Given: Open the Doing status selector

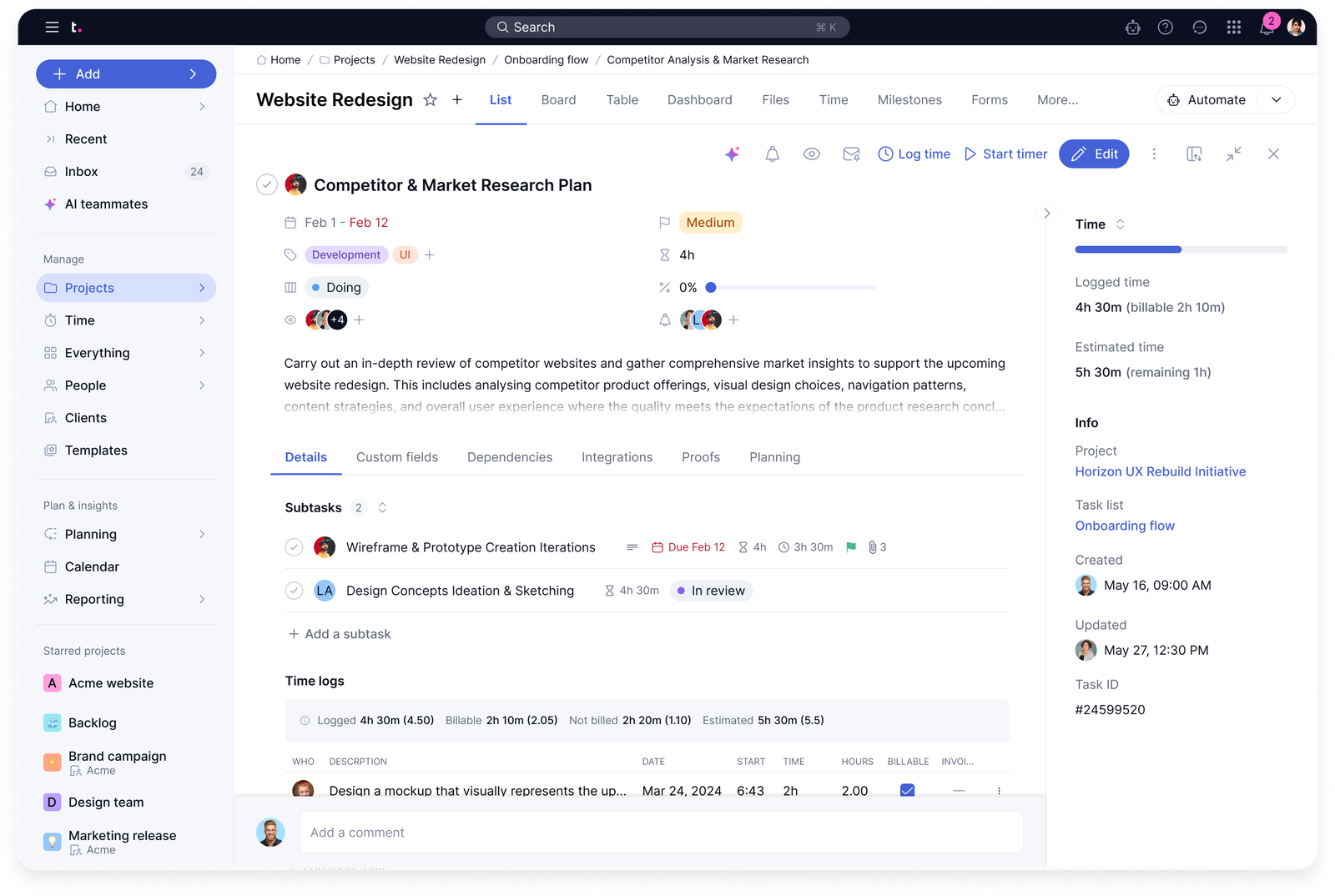Looking at the screenshot, I should pos(336,288).
